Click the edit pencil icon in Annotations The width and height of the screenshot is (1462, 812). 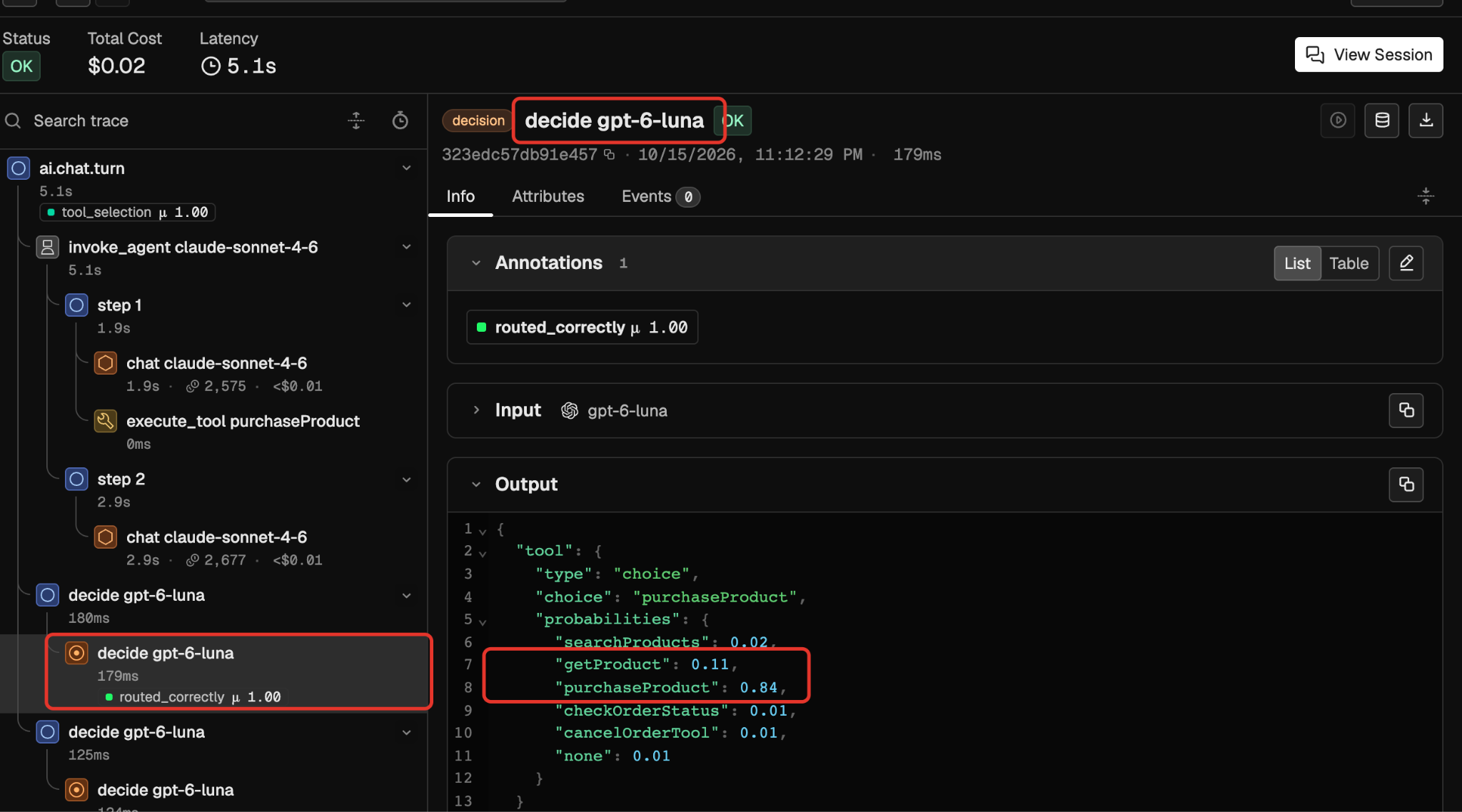click(1406, 263)
